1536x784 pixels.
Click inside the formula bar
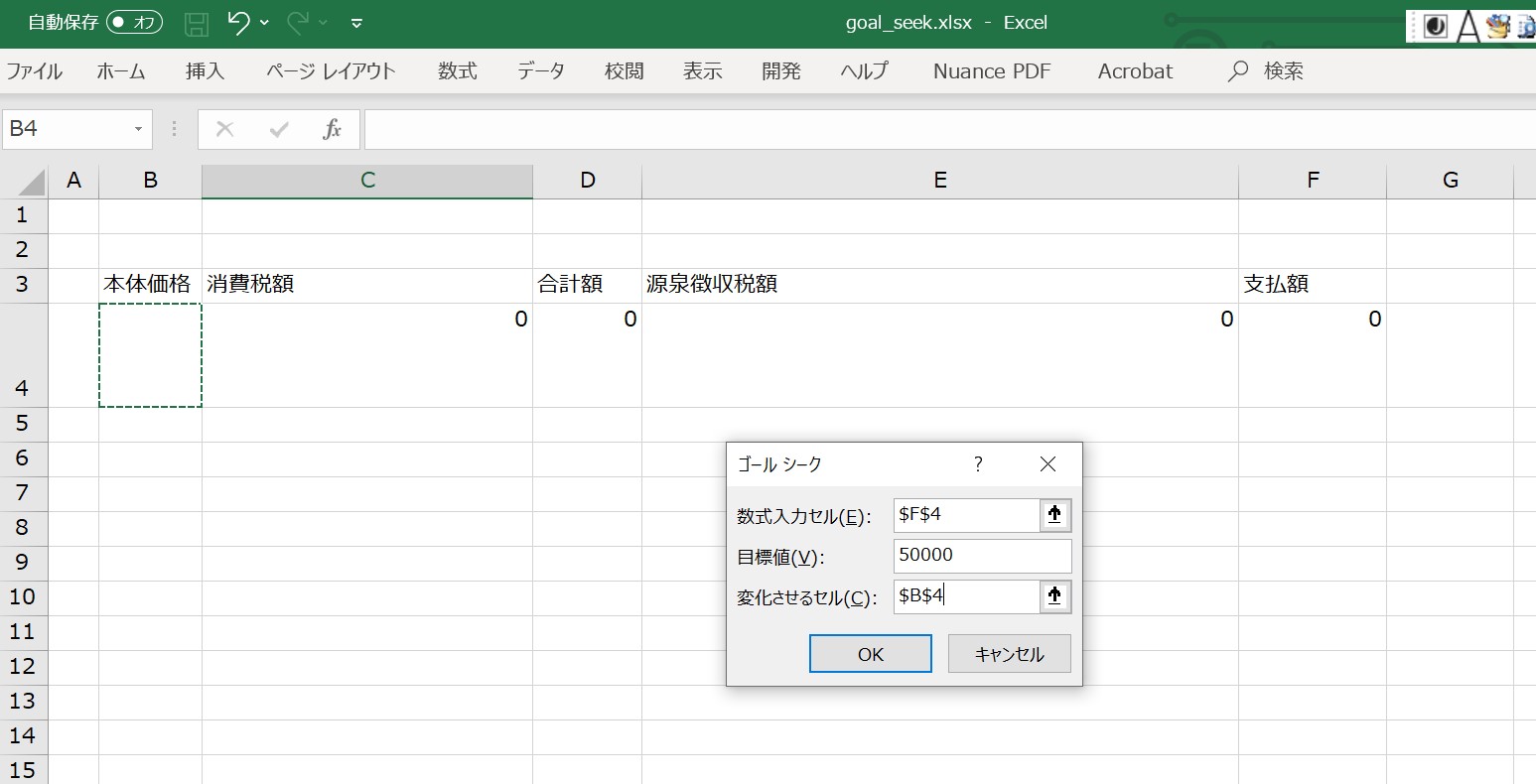[x=949, y=129]
